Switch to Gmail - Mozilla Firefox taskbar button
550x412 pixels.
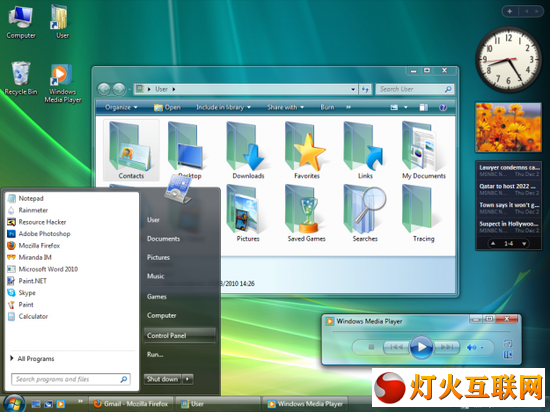(131, 404)
